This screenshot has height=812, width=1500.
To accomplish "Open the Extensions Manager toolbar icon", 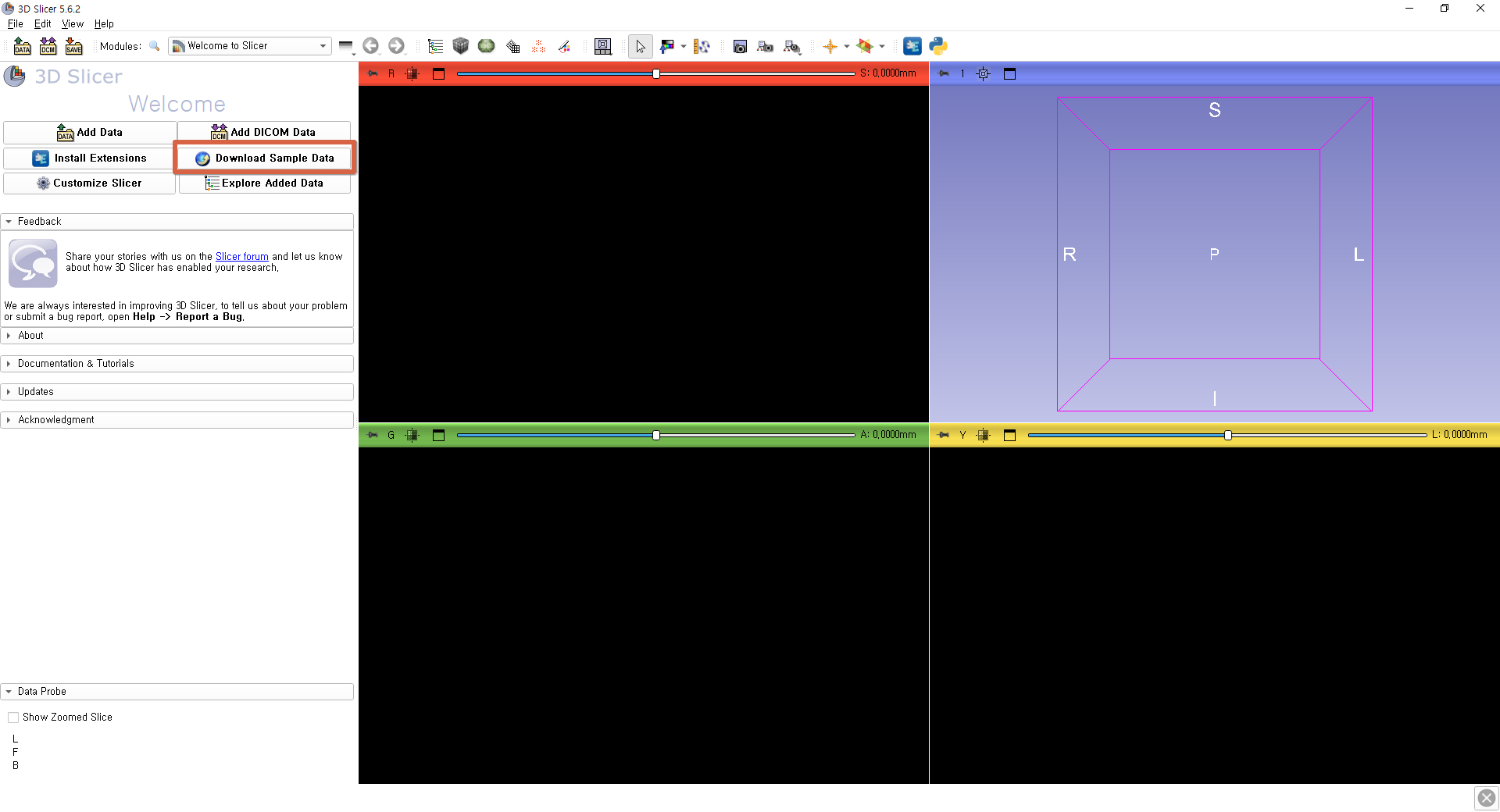I will [x=912, y=46].
